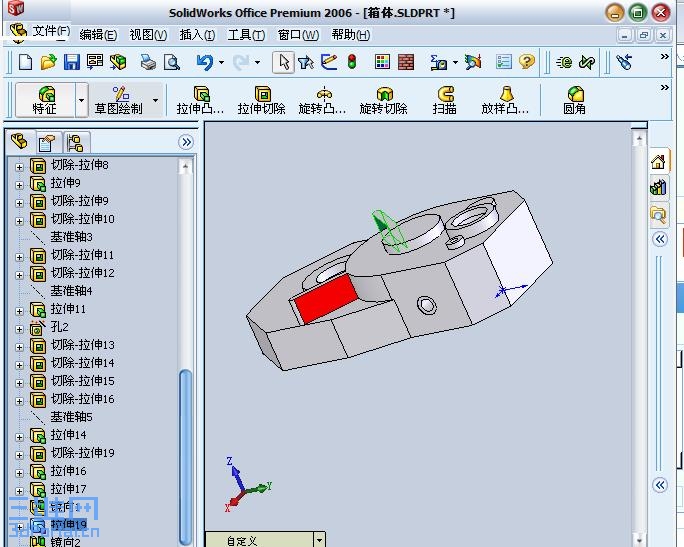The height and width of the screenshot is (547, 684).
Task: Open the Sketch (草图绘制) toolbar button
Action: (118, 100)
